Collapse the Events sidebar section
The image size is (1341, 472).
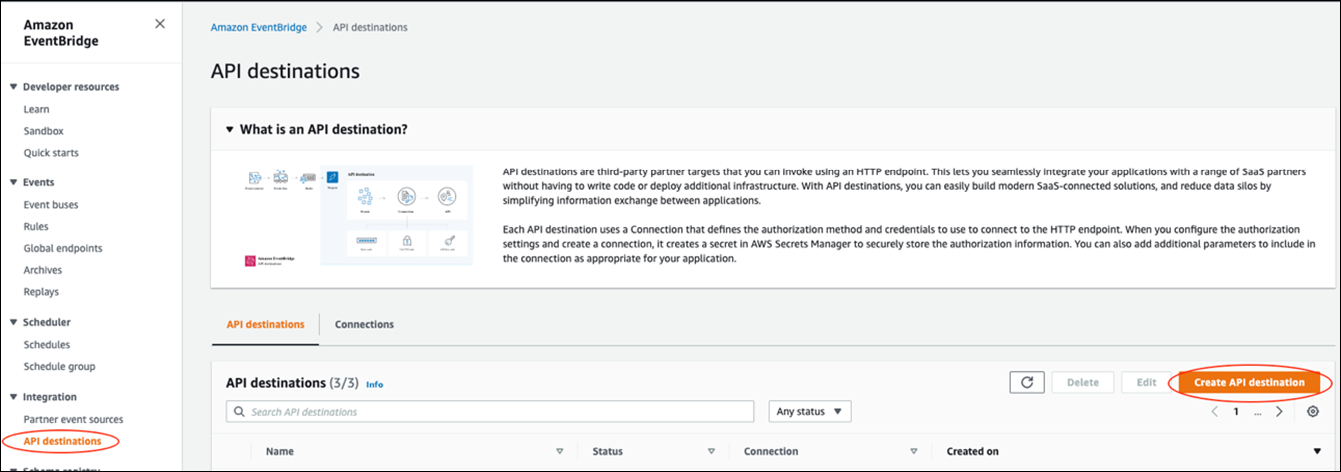click(13, 182)
